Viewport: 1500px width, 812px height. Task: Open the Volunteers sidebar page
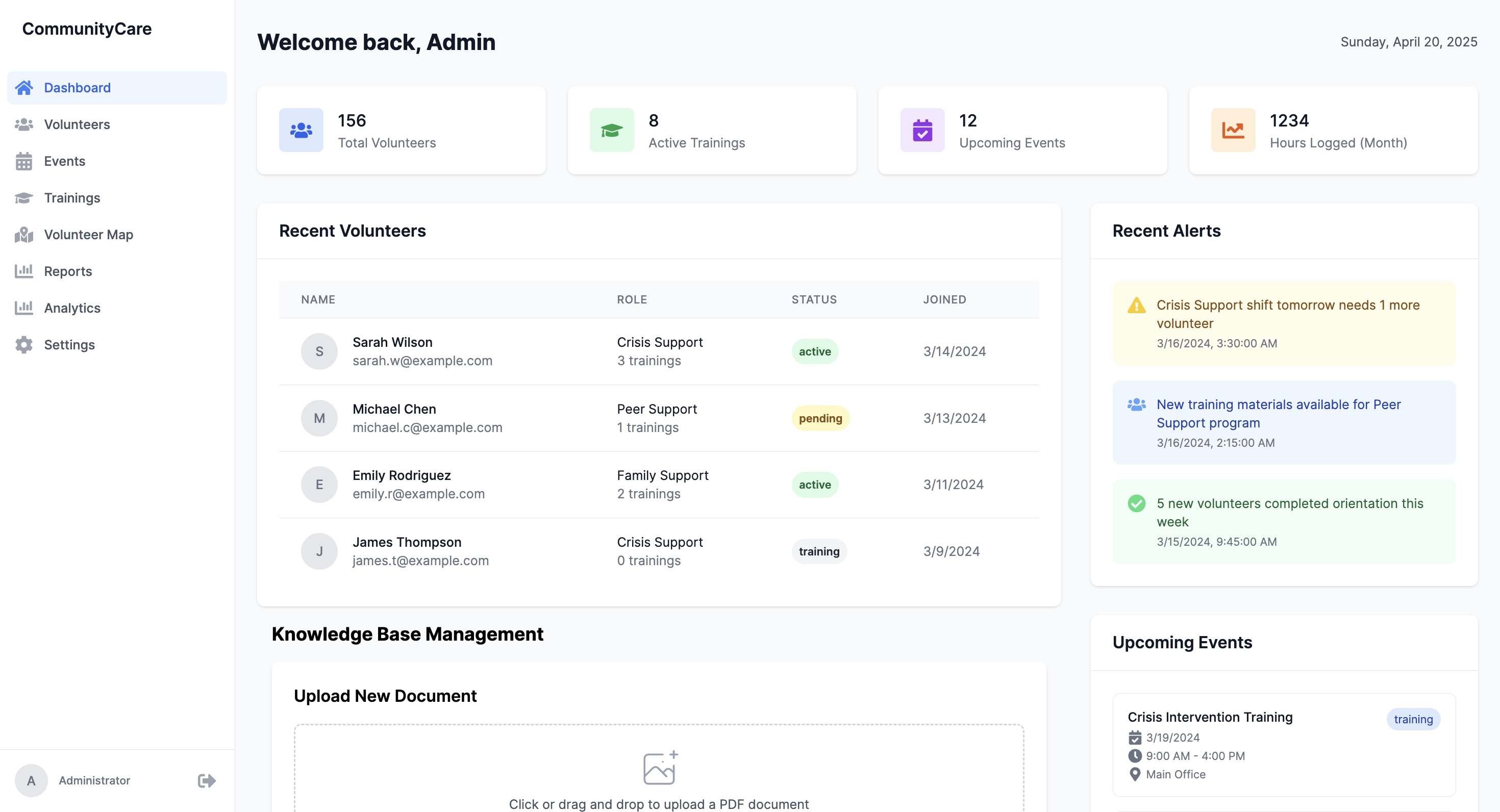tap(77, 124)
